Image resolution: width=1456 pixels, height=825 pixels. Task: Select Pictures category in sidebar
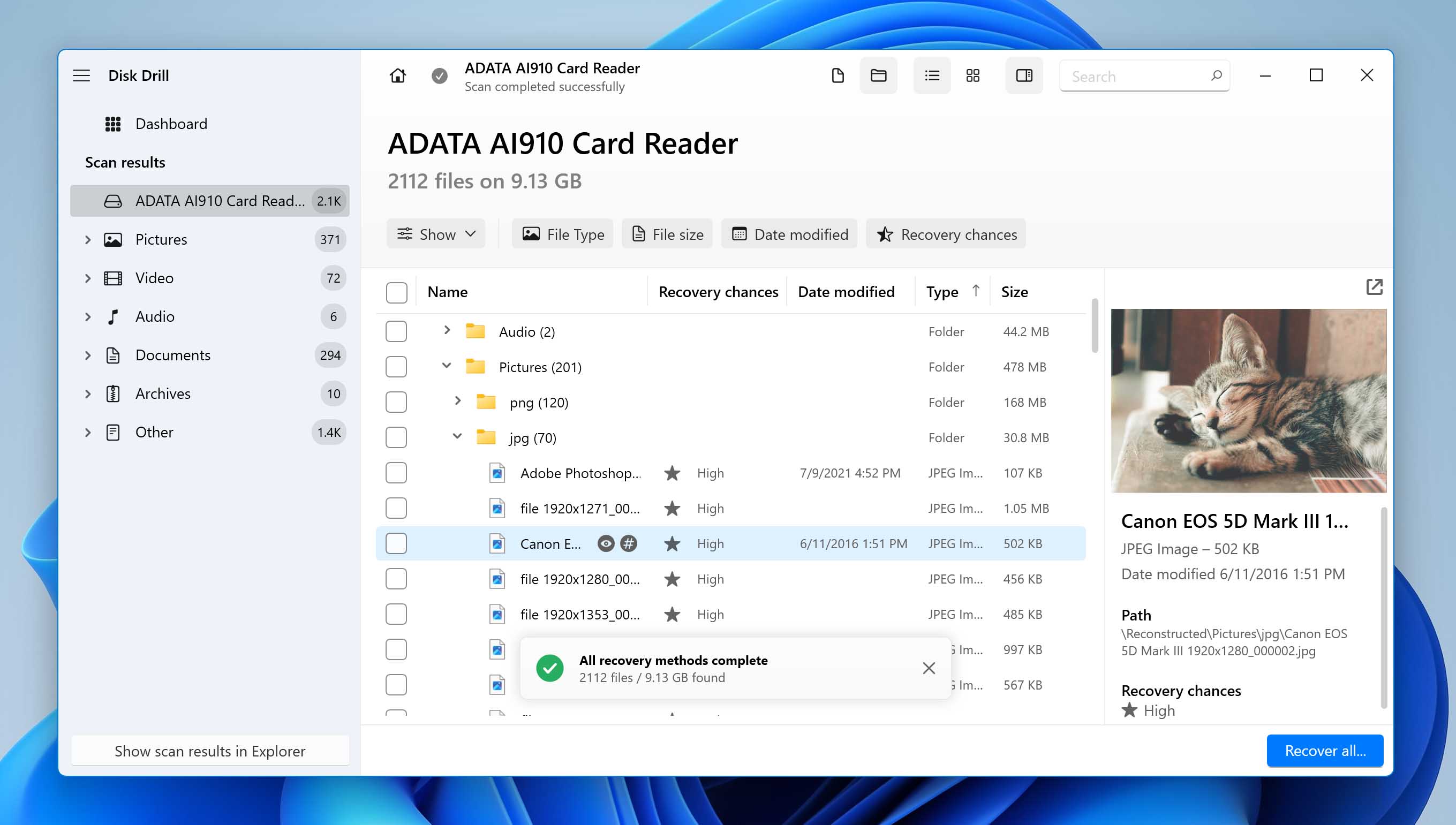coord(210,239)
